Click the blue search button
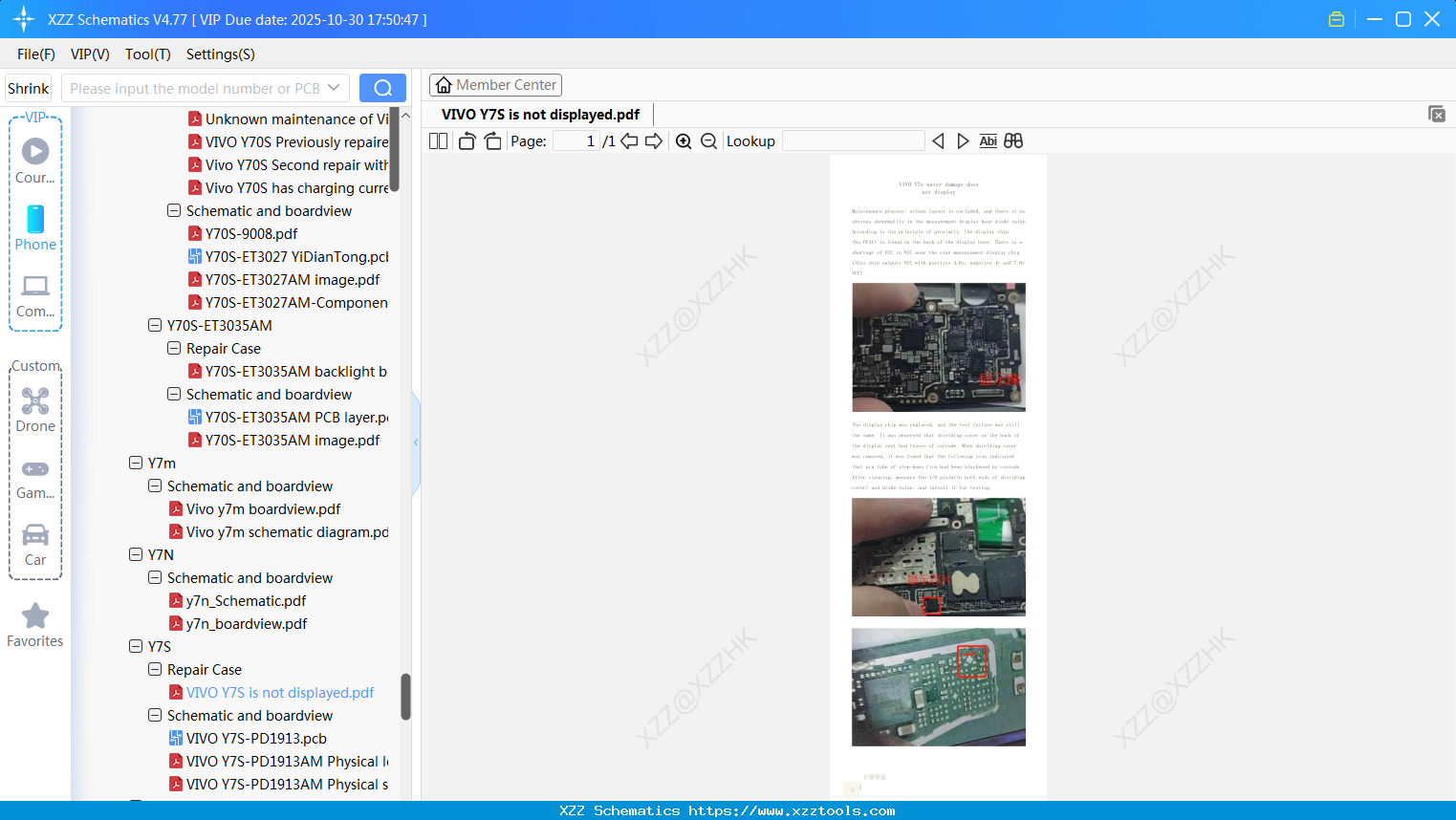 click(x=382, y=88)
